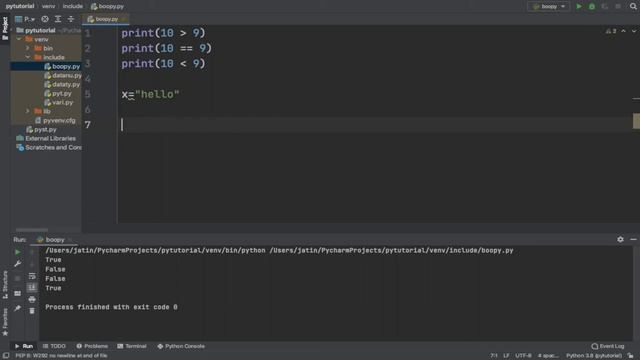Expand the bin folder chevron
Image resolution: width=640 pixels, height=360 pixels.
pyautogui.click(x=28, y=48)
